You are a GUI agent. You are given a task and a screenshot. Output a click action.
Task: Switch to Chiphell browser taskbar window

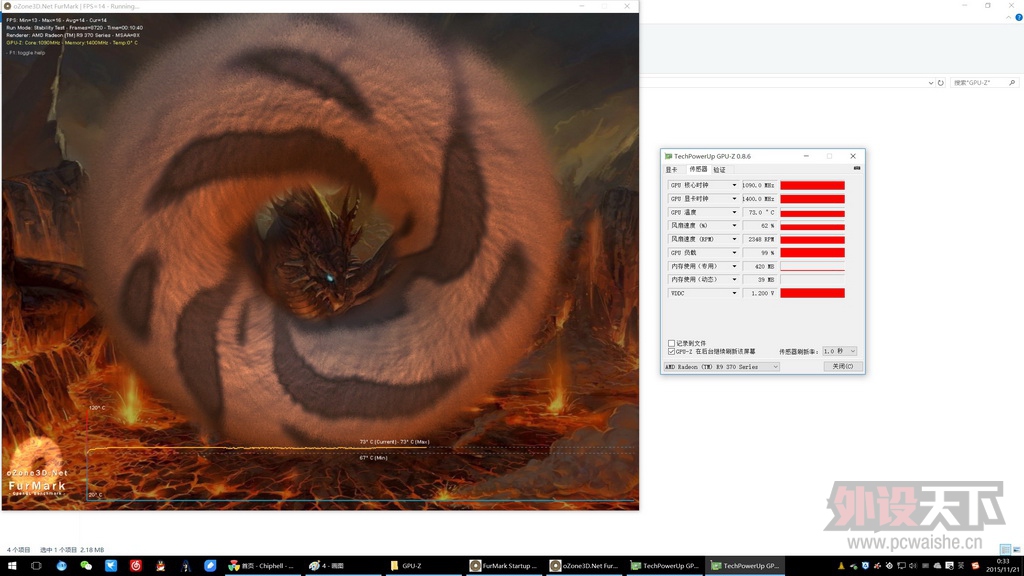(x=261, y=566)
